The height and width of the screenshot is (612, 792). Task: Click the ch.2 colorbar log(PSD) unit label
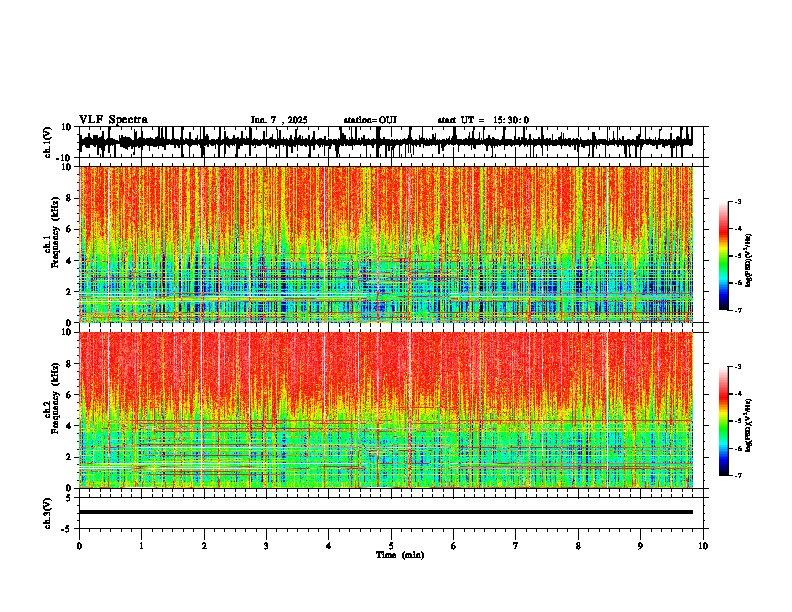tap(749, 426)
